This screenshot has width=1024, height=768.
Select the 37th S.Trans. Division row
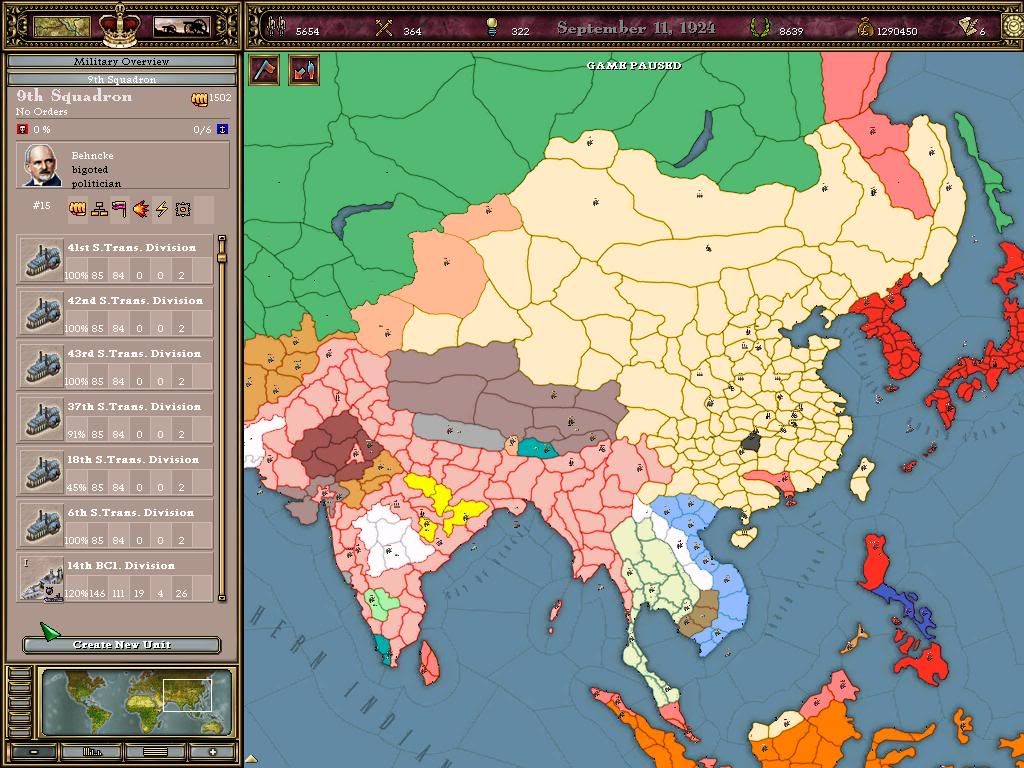(x=115, y=419)
